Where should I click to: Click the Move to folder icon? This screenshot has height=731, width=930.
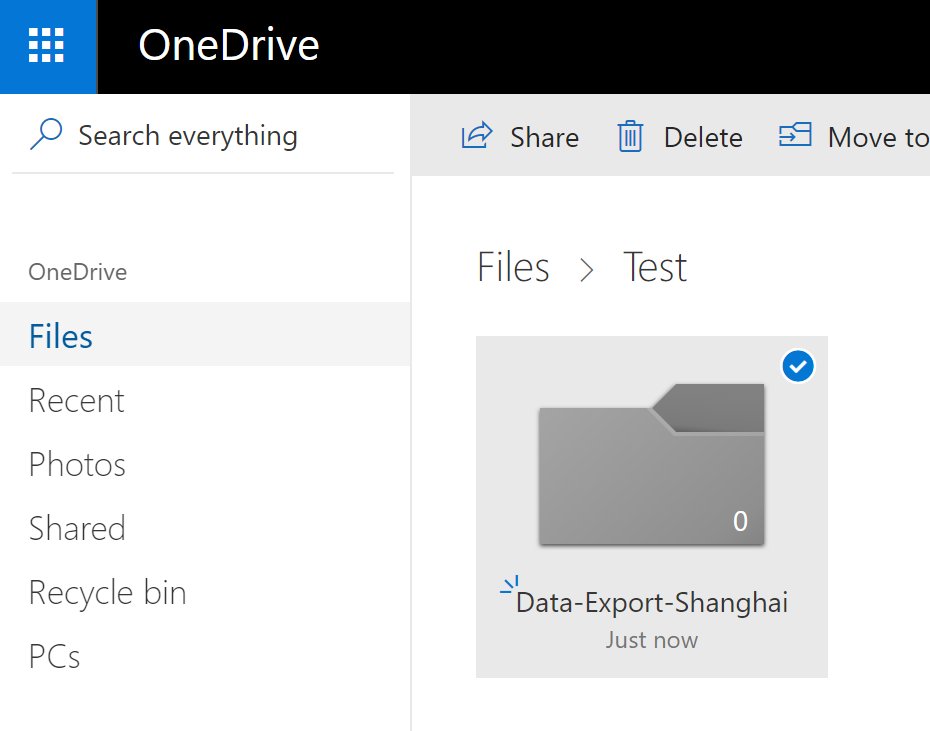point(795,136)
